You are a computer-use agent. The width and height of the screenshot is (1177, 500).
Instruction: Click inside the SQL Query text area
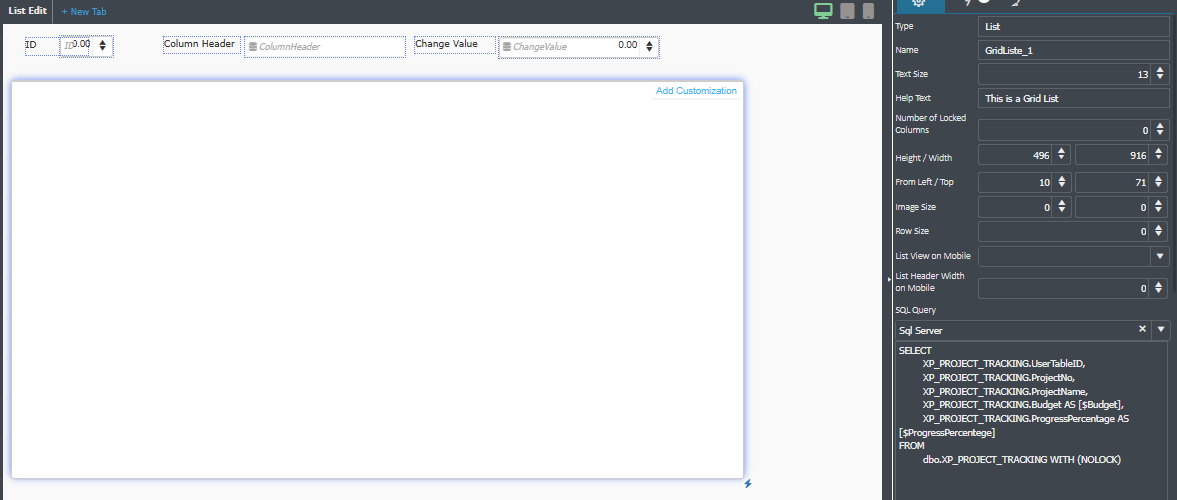click(1032, 420)
